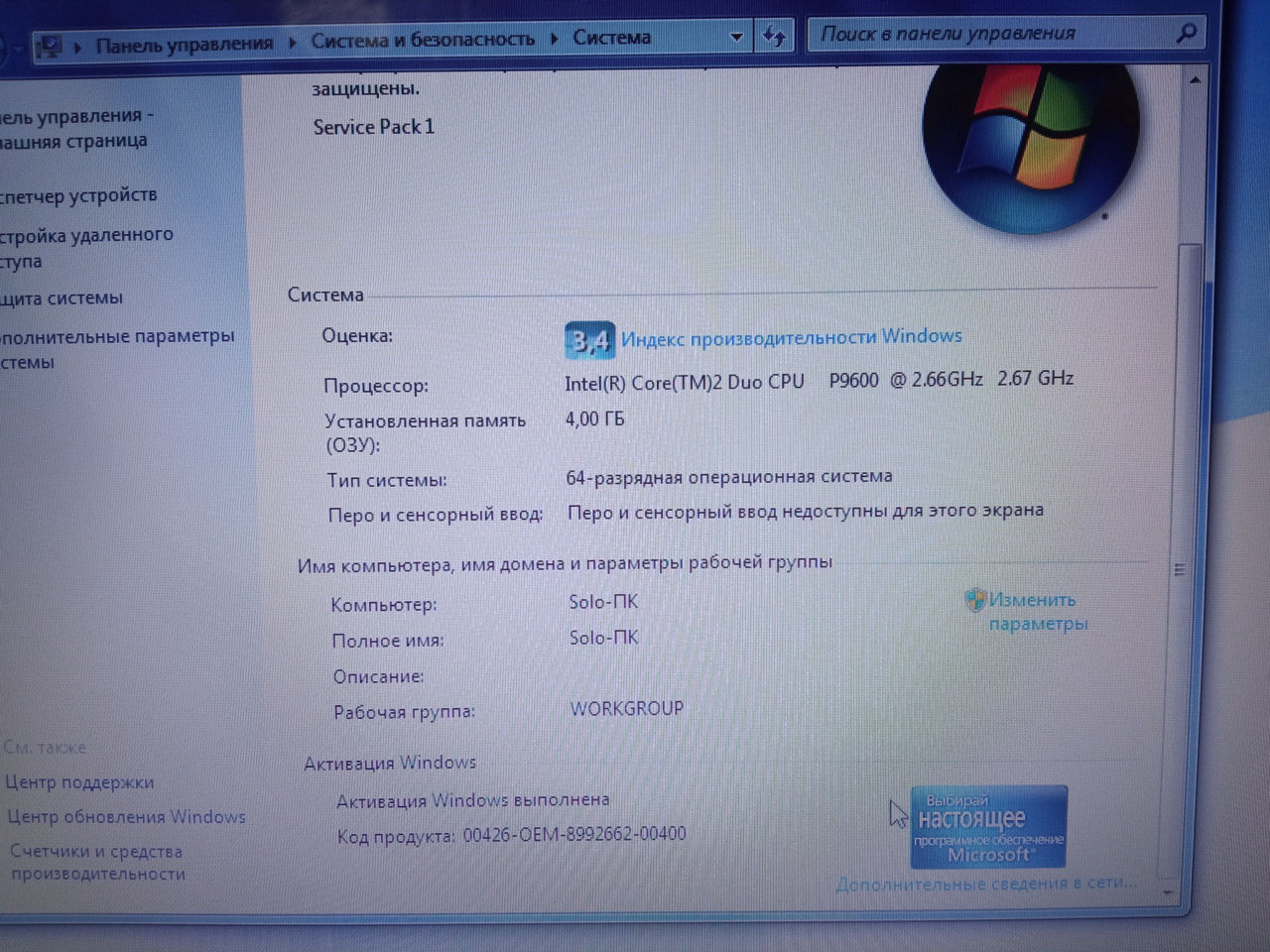Select 'WORKGROUP' workgroup value
The width and height of the screenshot is (1270, 952).
click(627, 709)
